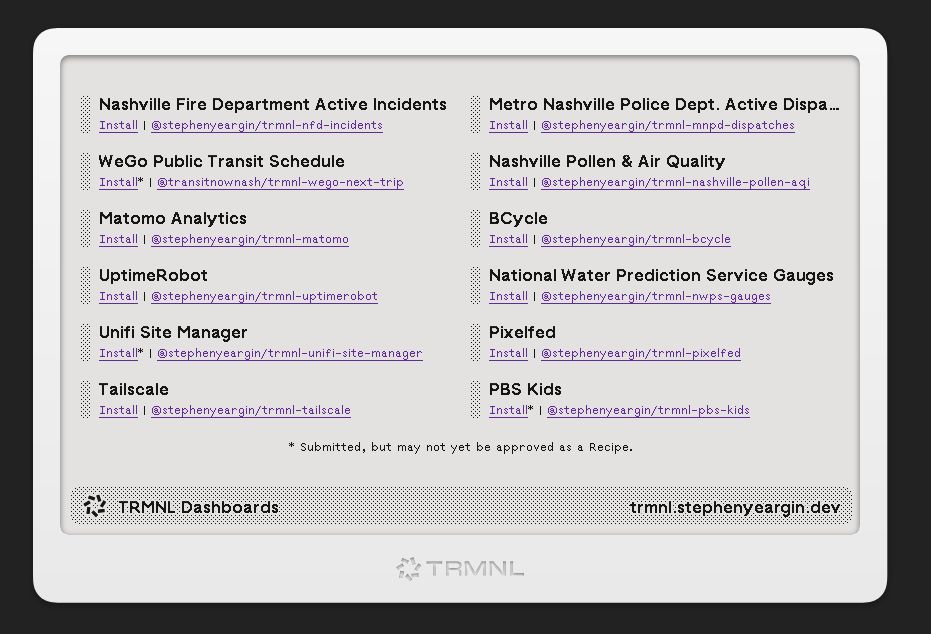Select the 'Metro Nashville Police Dept. Active Dispa…' heading
931x634 pixels.
click(664, 104)
